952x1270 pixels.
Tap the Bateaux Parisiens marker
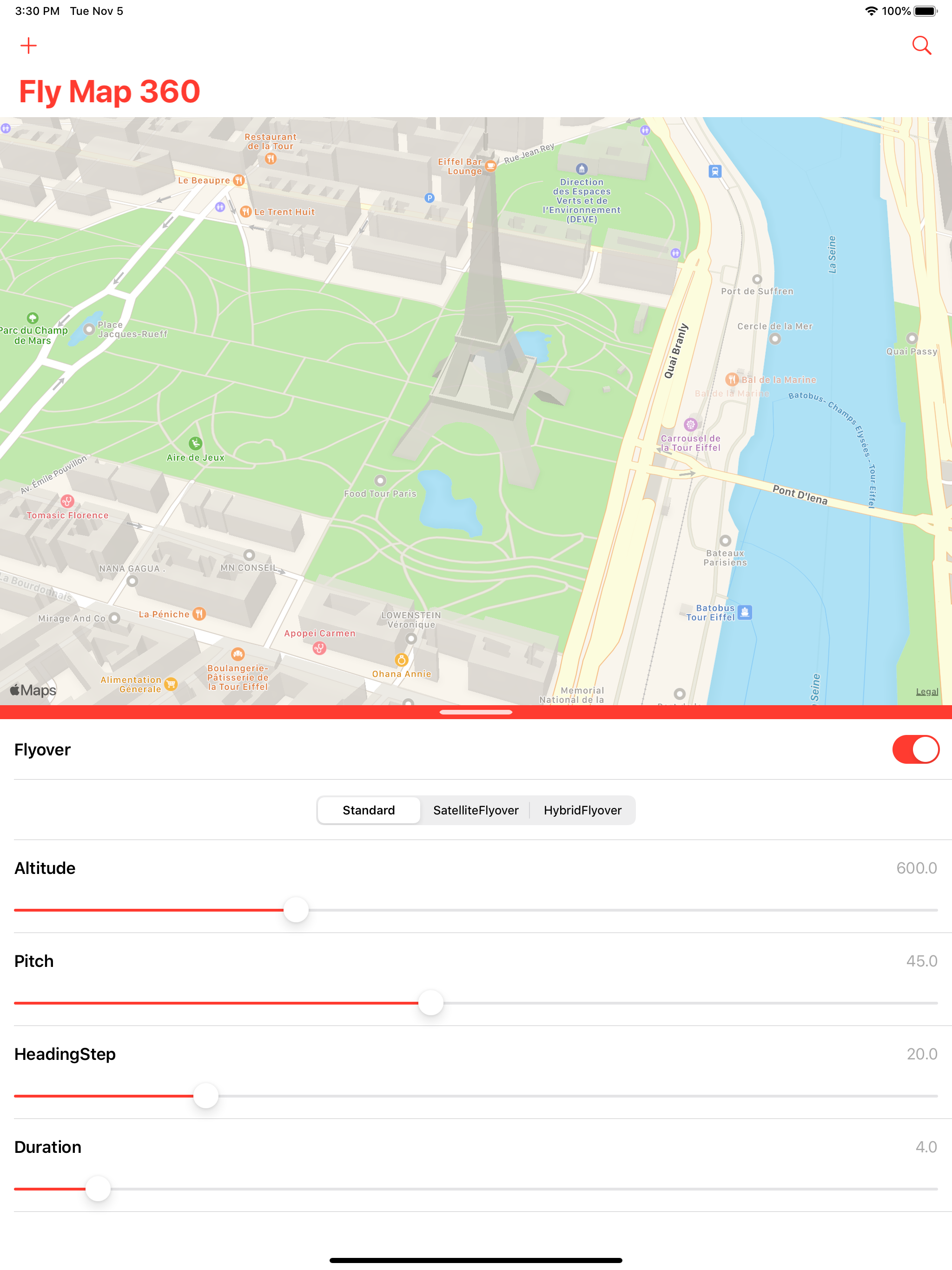[725, 541]
